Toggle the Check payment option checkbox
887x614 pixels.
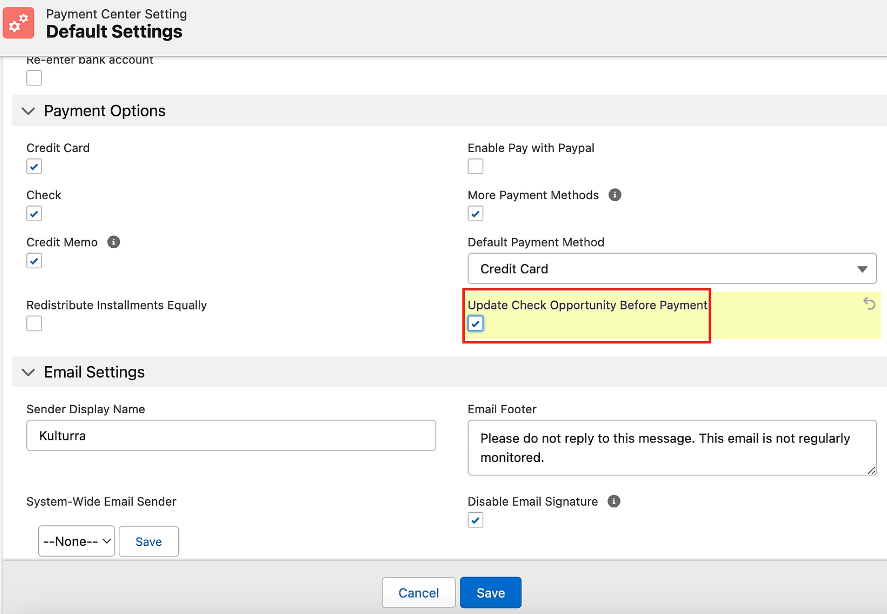[34, 214]
